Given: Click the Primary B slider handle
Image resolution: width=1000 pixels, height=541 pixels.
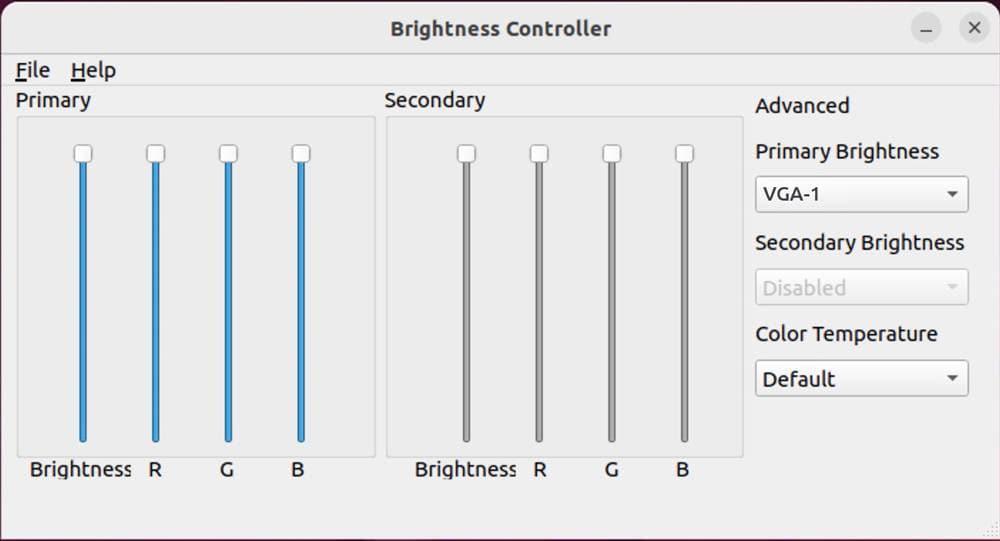Looking at the screenshot, I should (x=301, y=153).
